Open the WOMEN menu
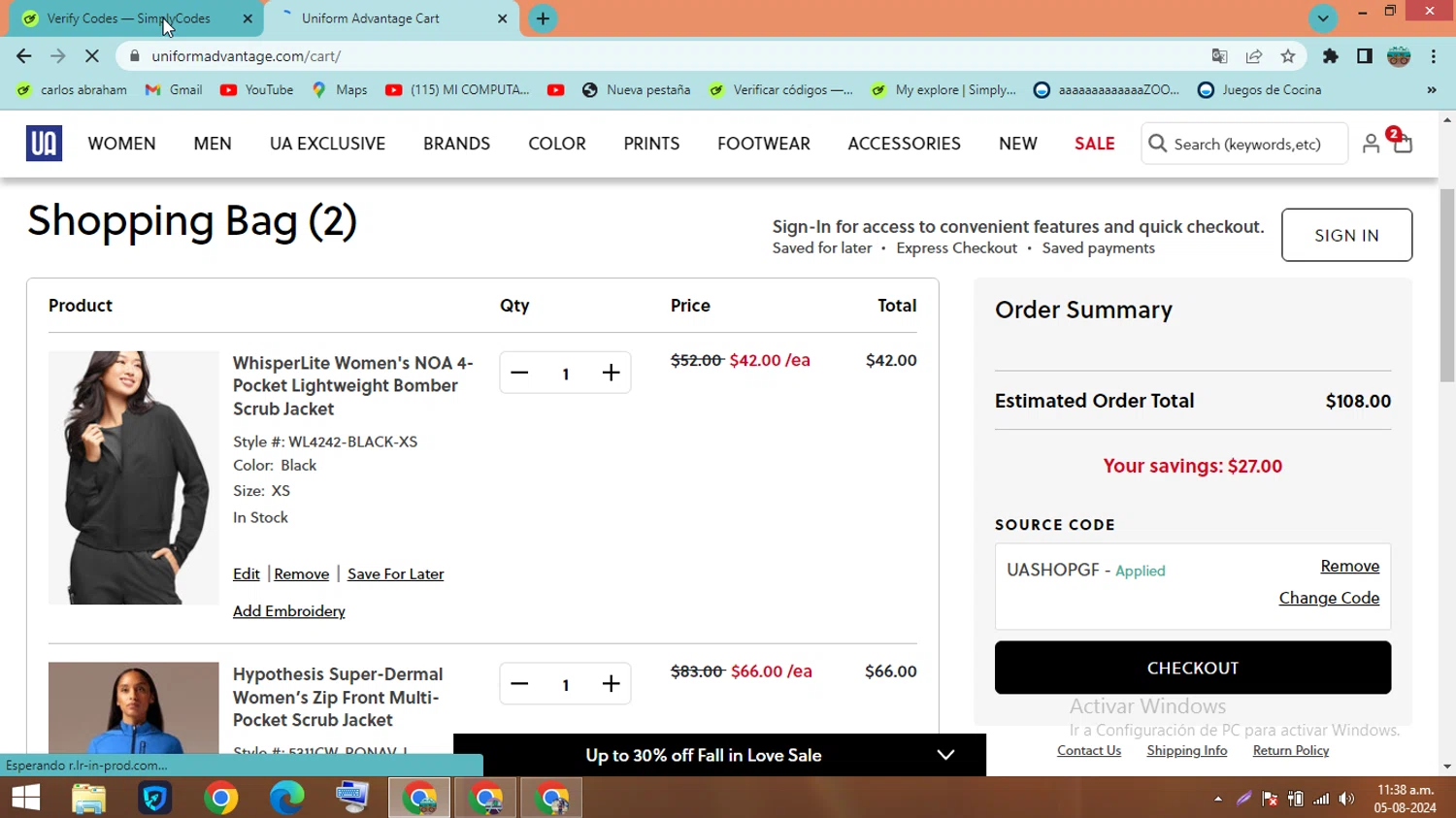 pyautogui.click(x=121, y=144)
